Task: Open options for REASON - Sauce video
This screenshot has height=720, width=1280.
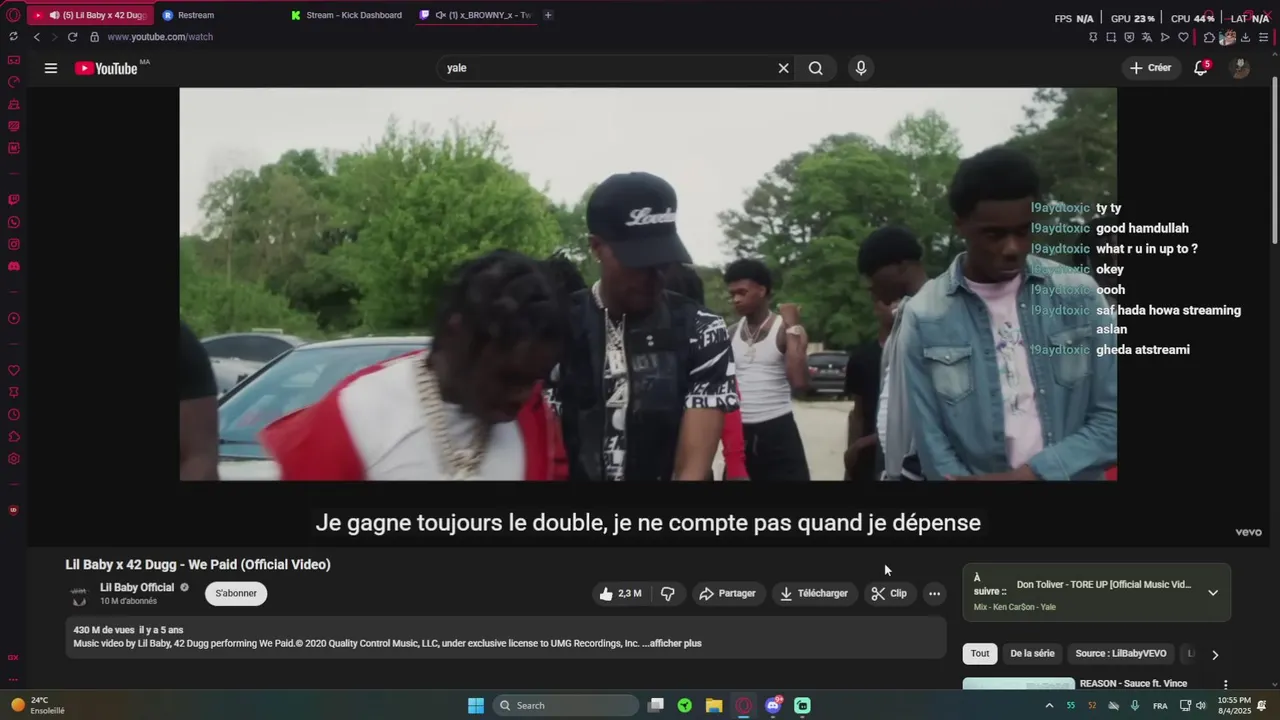Action: pyautogui.click(x=1225, y=685)
